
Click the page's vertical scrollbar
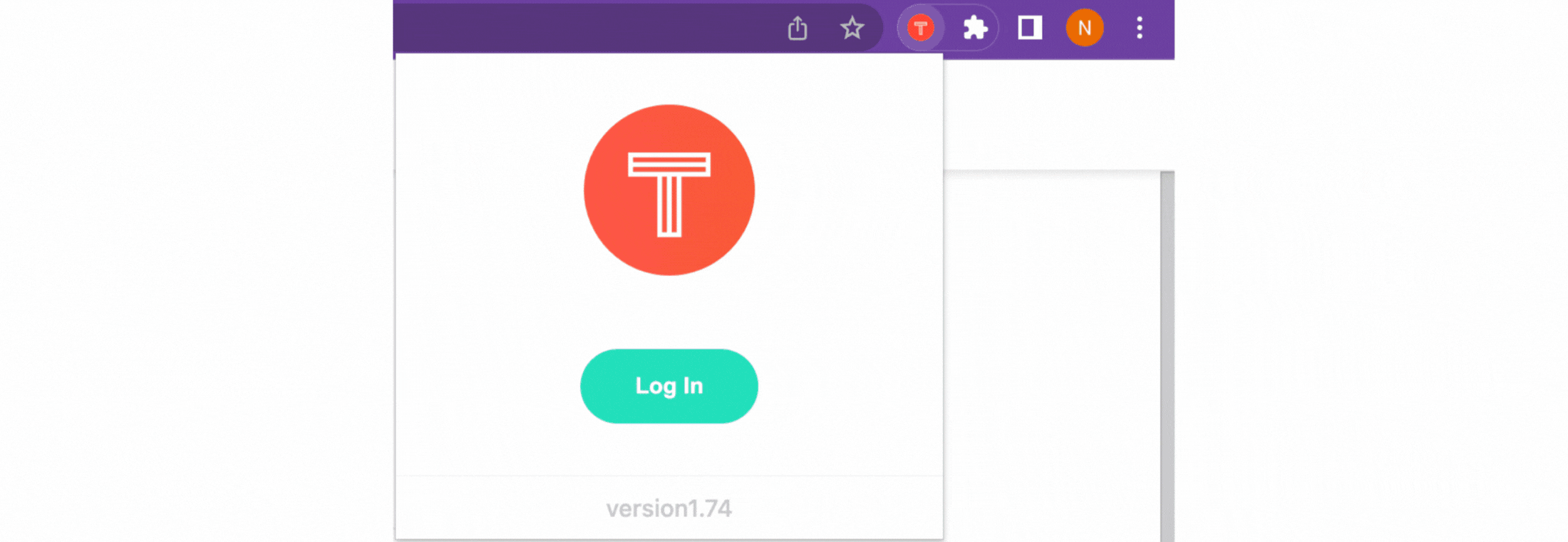[x=1167, y=356]
